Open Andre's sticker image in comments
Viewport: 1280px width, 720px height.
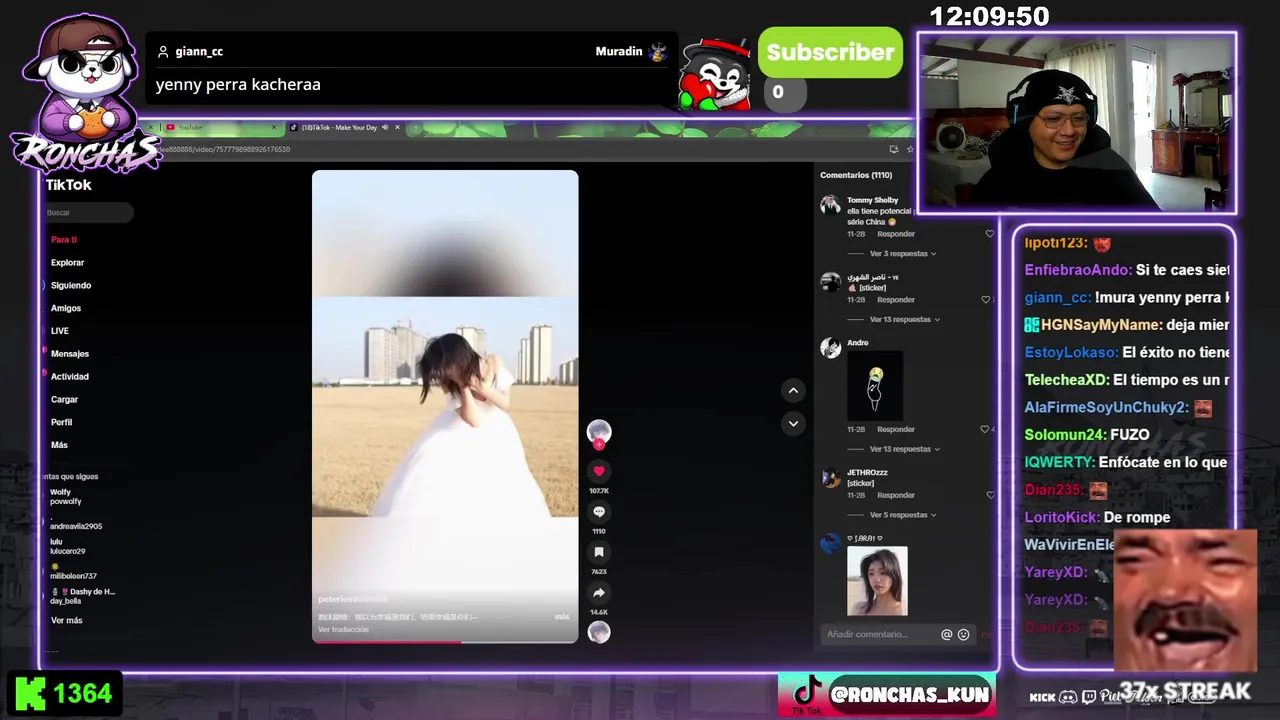875,385
